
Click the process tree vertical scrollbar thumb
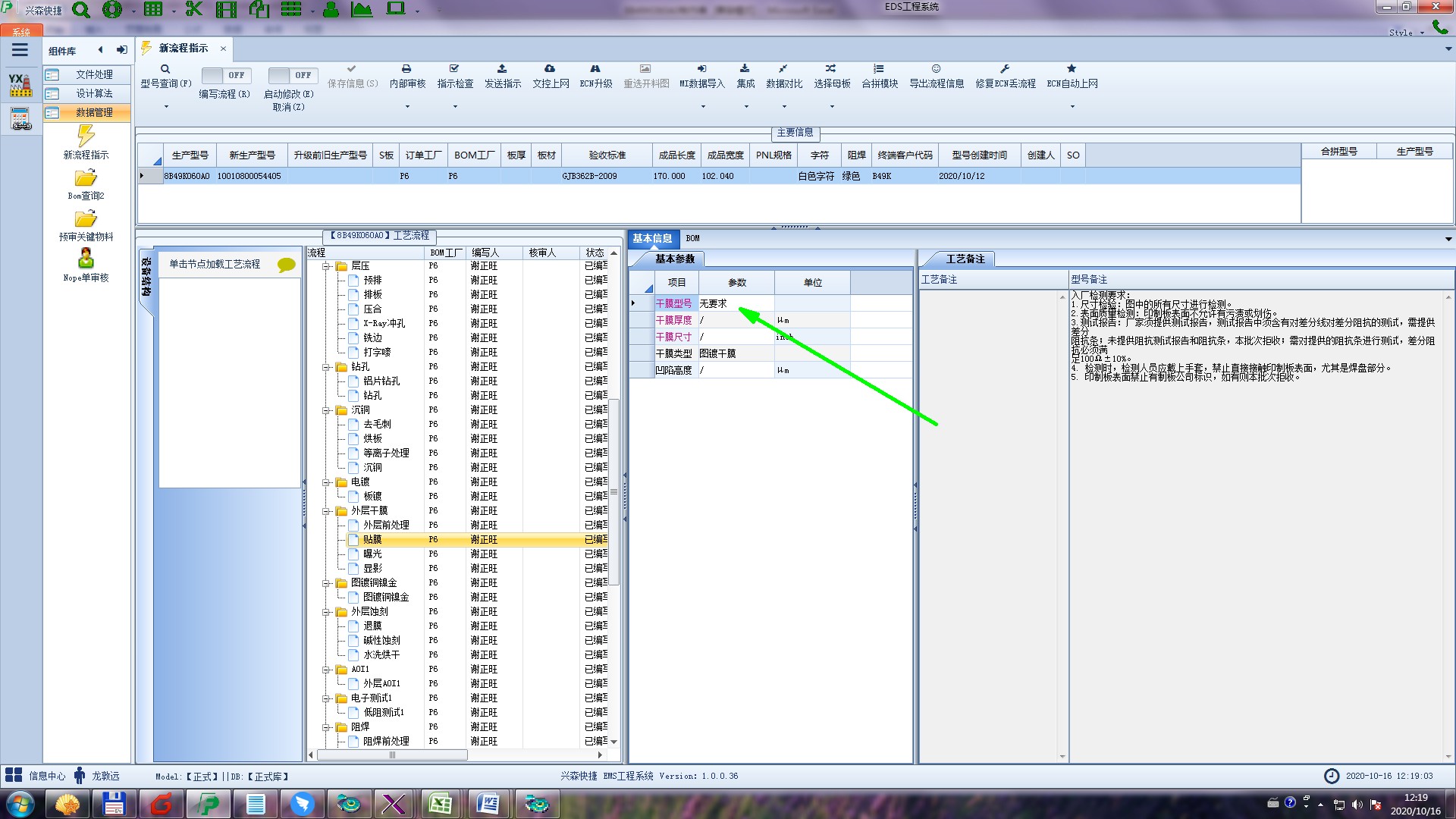point(613,491)
